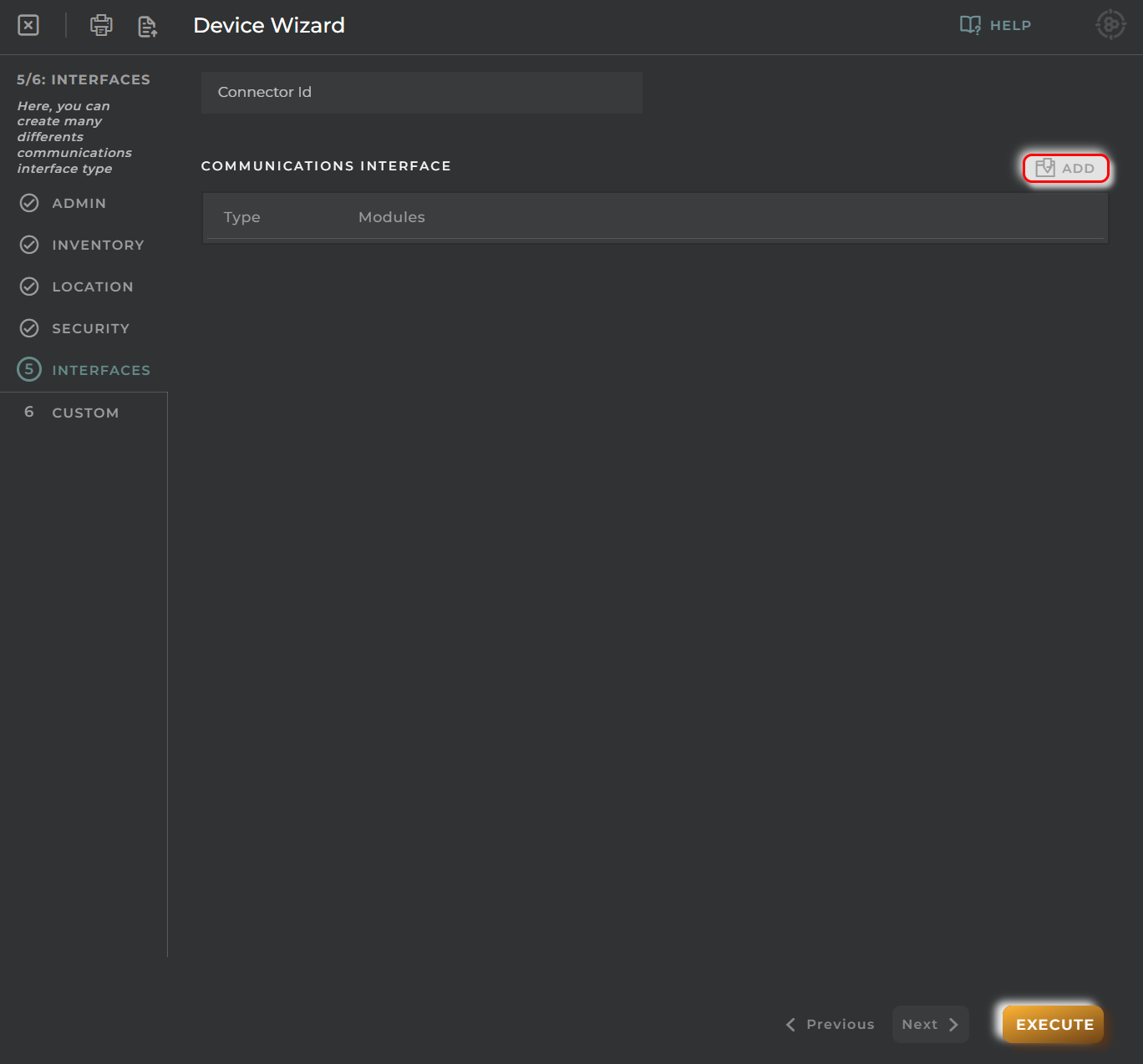The height and width of the screenshot is (1064, 1143).
Task: Click the Modules column header
Action: (x=392, y=217)
